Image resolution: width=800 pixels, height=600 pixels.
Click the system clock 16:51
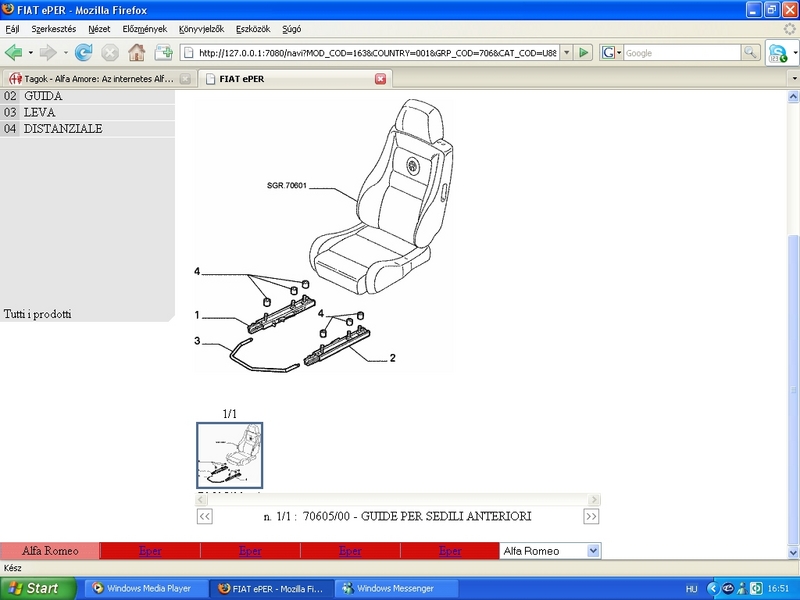click(x=779, y=589)
